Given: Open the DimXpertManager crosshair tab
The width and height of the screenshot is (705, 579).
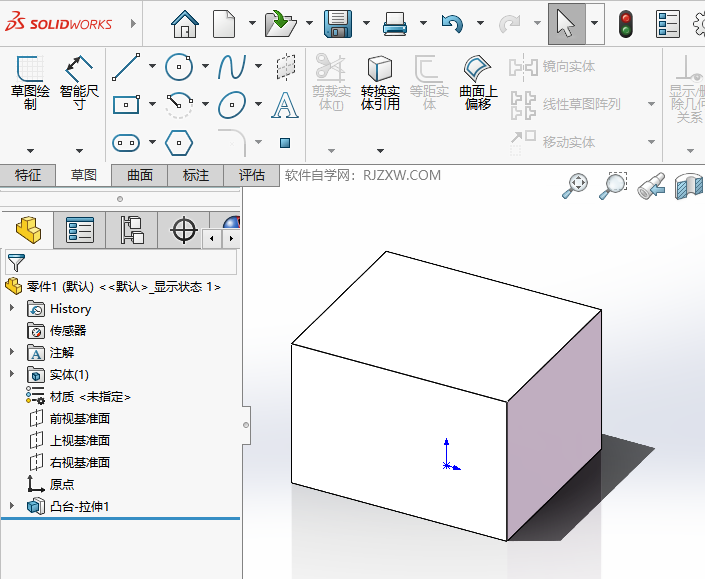Looking at the screenshot, I should coord(183,230).
